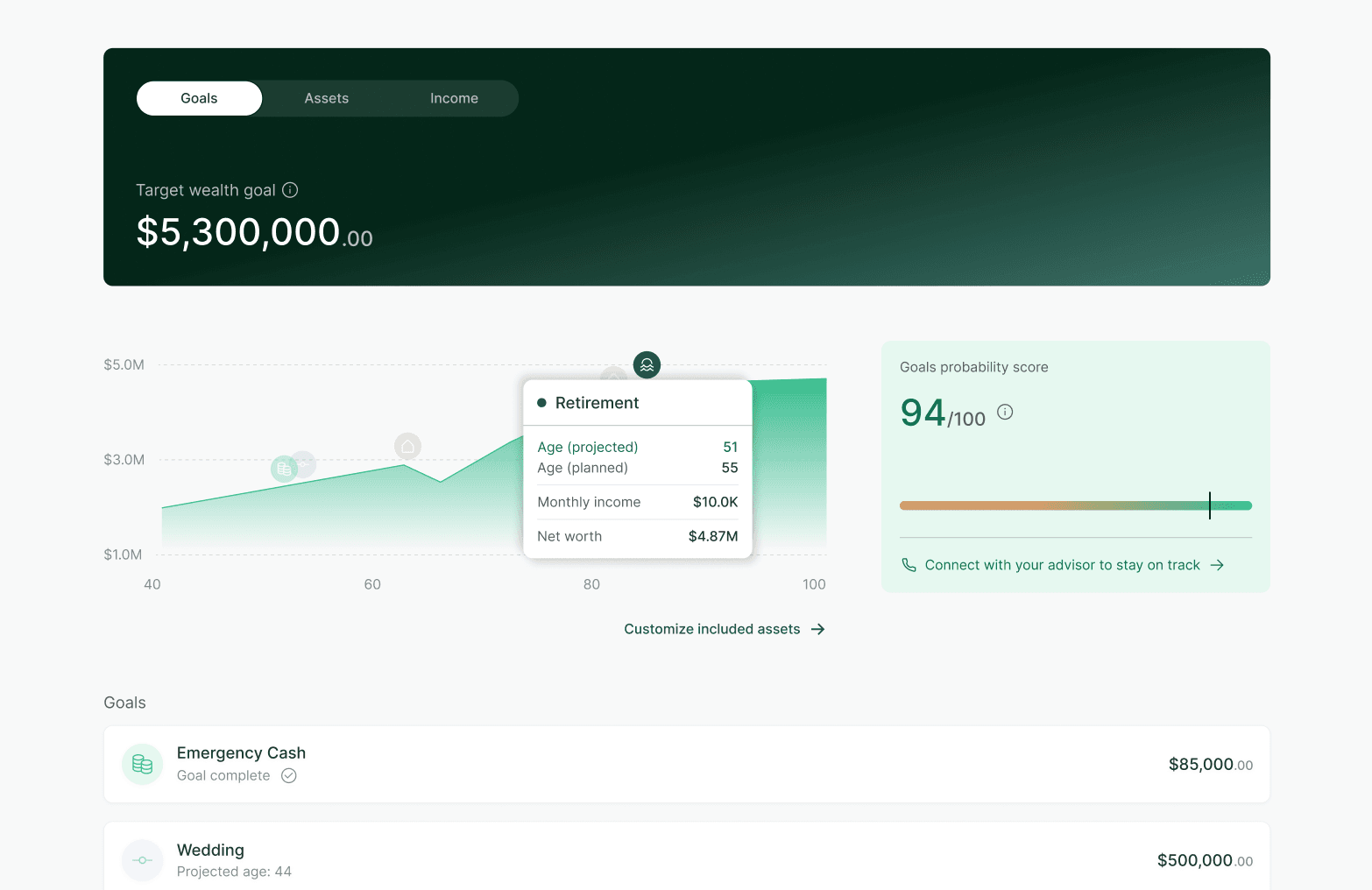Switch to the Goals tab

[x=199, y=98]
